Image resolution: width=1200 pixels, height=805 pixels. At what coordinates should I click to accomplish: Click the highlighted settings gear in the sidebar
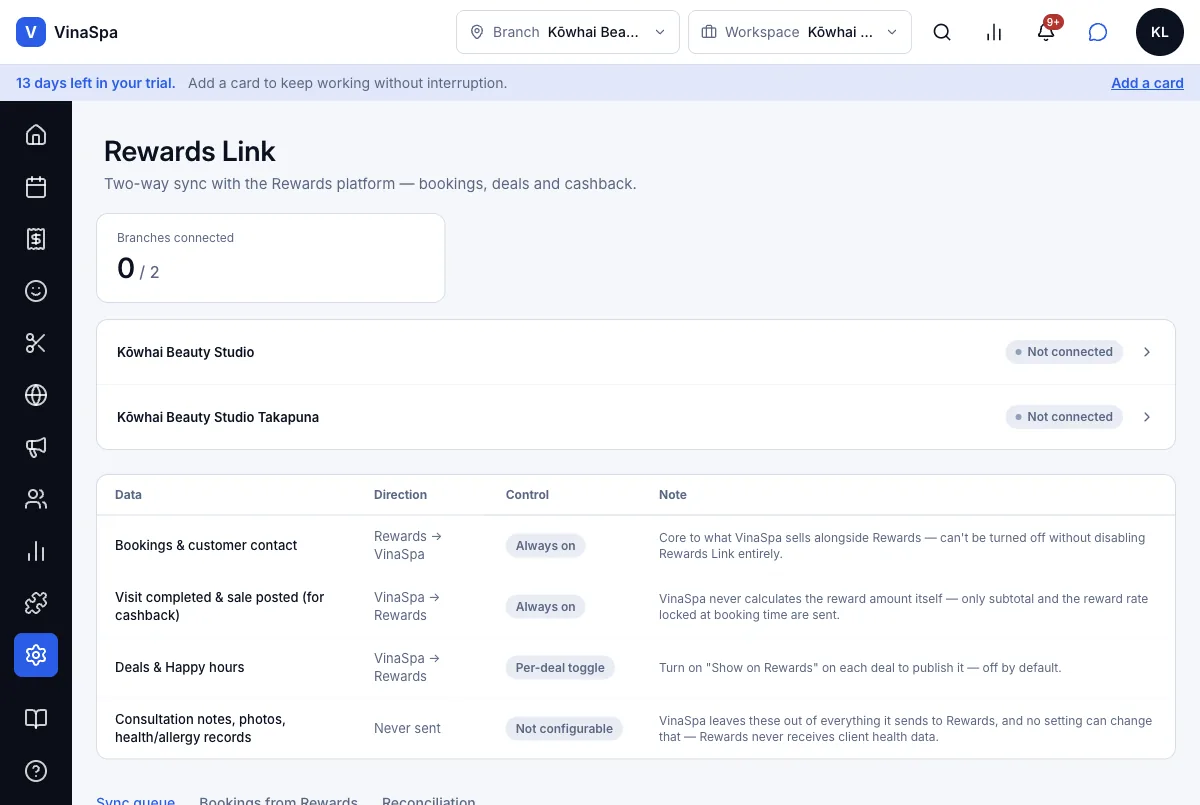coord(36,655)
